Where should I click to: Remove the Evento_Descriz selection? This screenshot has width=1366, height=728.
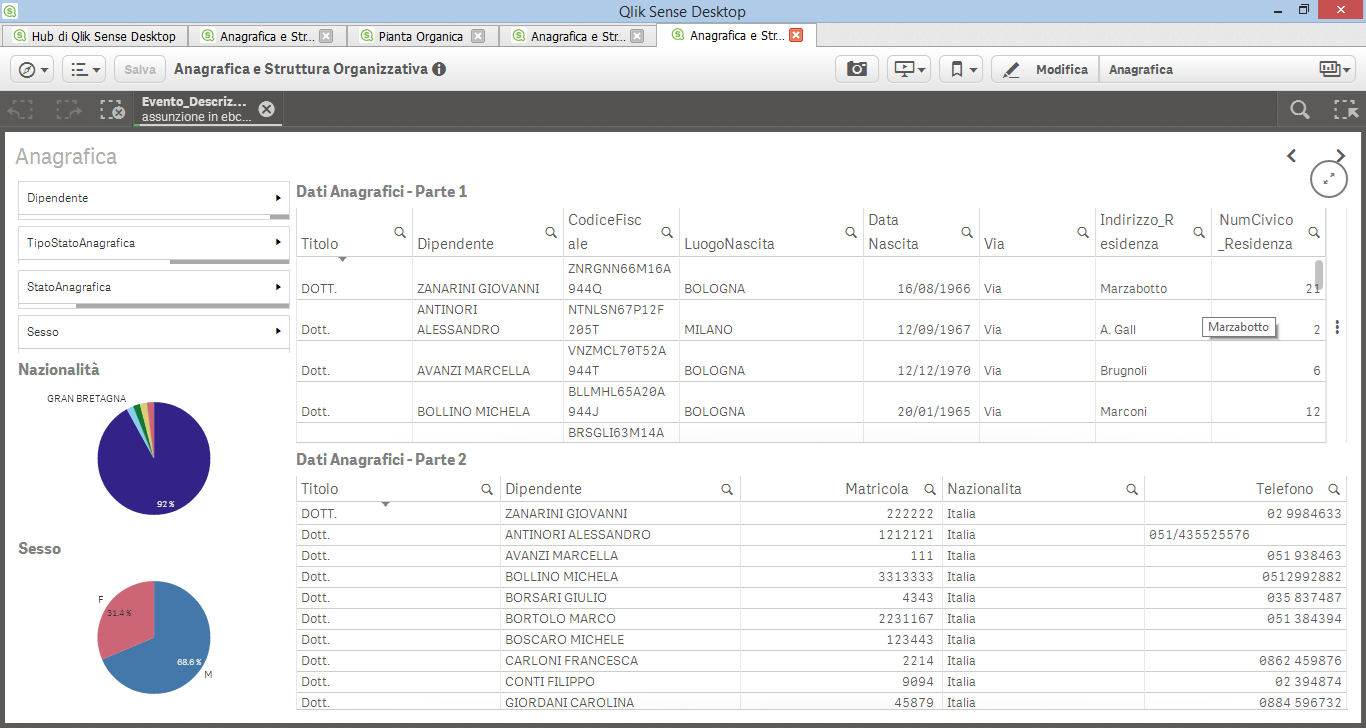266,109
